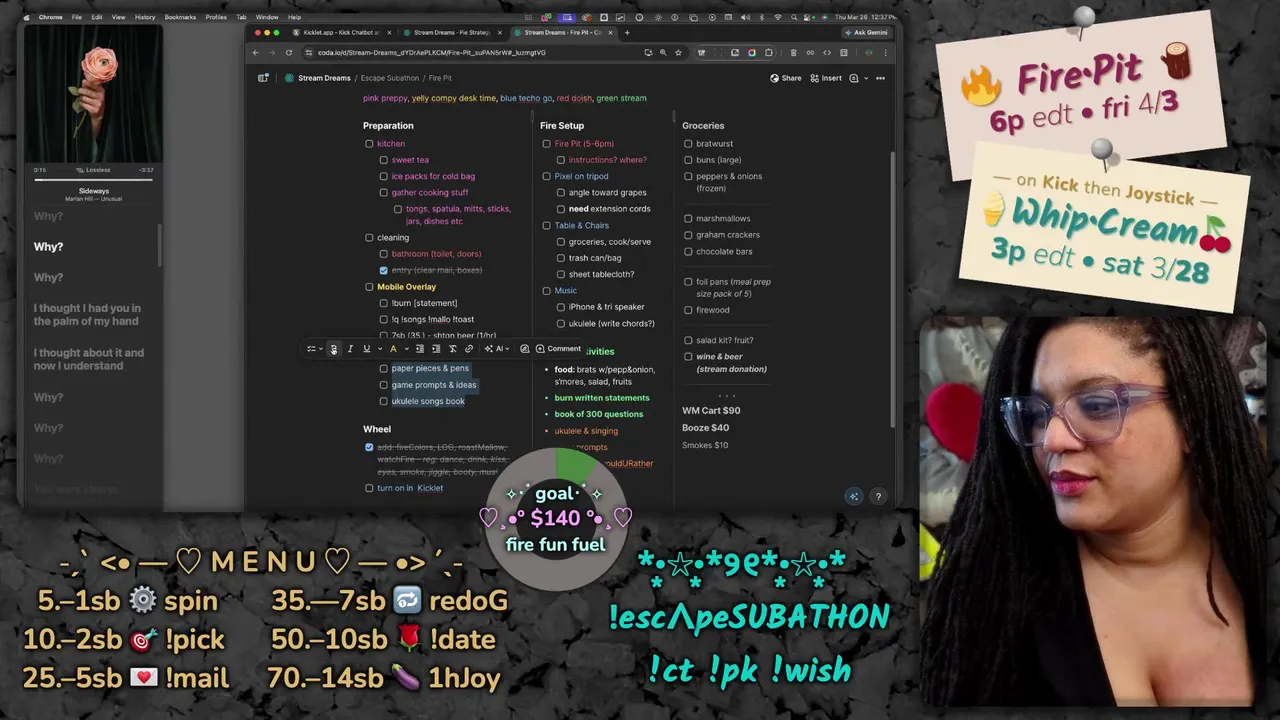Open the Insert menu in Coda

click(826, 78)
